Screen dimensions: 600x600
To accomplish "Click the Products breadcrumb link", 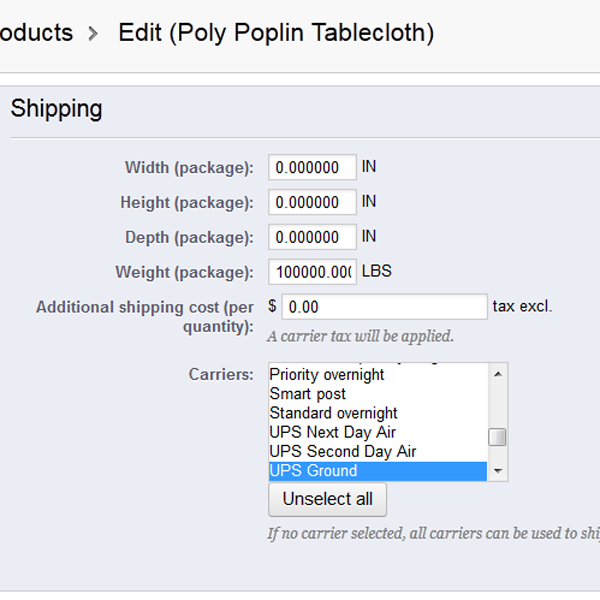I will pyautogui.click(x=35, y=33).
